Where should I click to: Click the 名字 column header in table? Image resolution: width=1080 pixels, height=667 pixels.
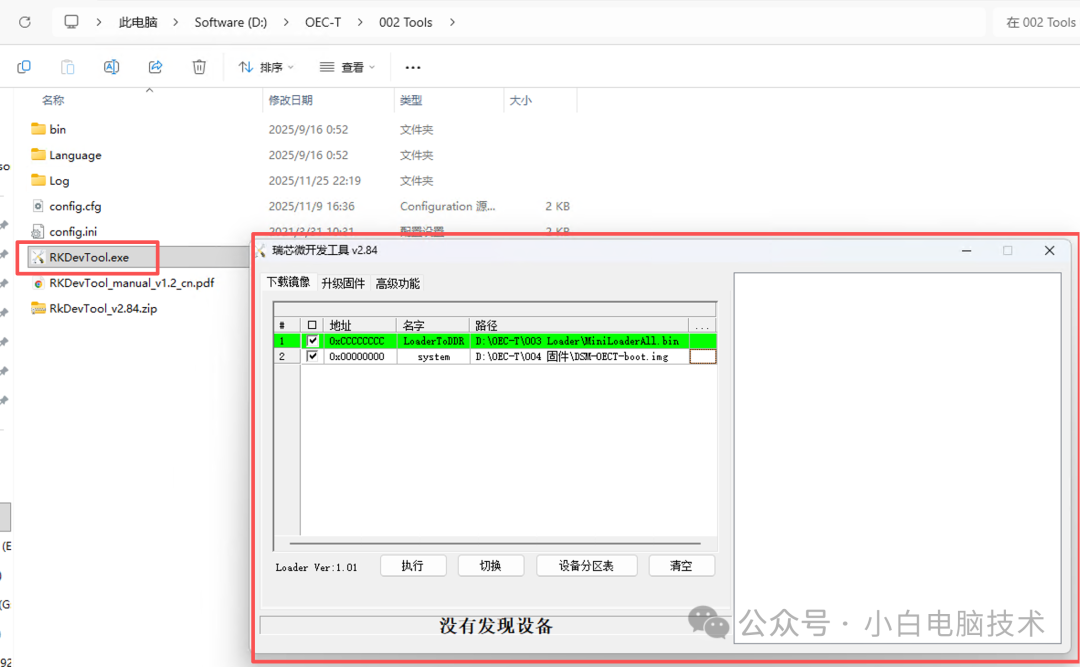(x=433, y=325)
